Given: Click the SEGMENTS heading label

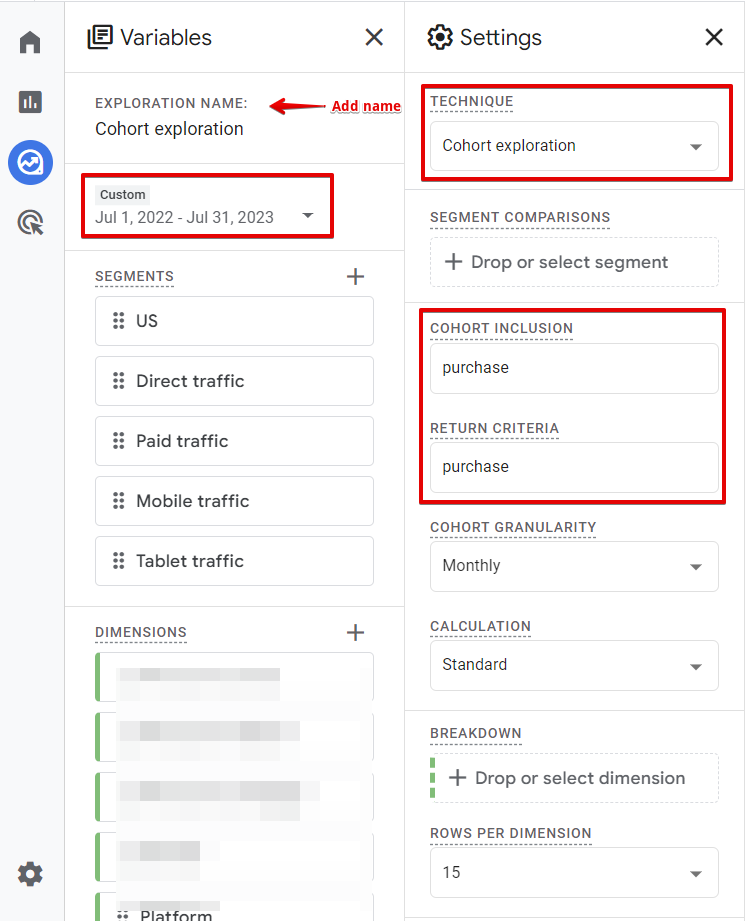Looking at the screenshot, I should [x=135, y=276].
